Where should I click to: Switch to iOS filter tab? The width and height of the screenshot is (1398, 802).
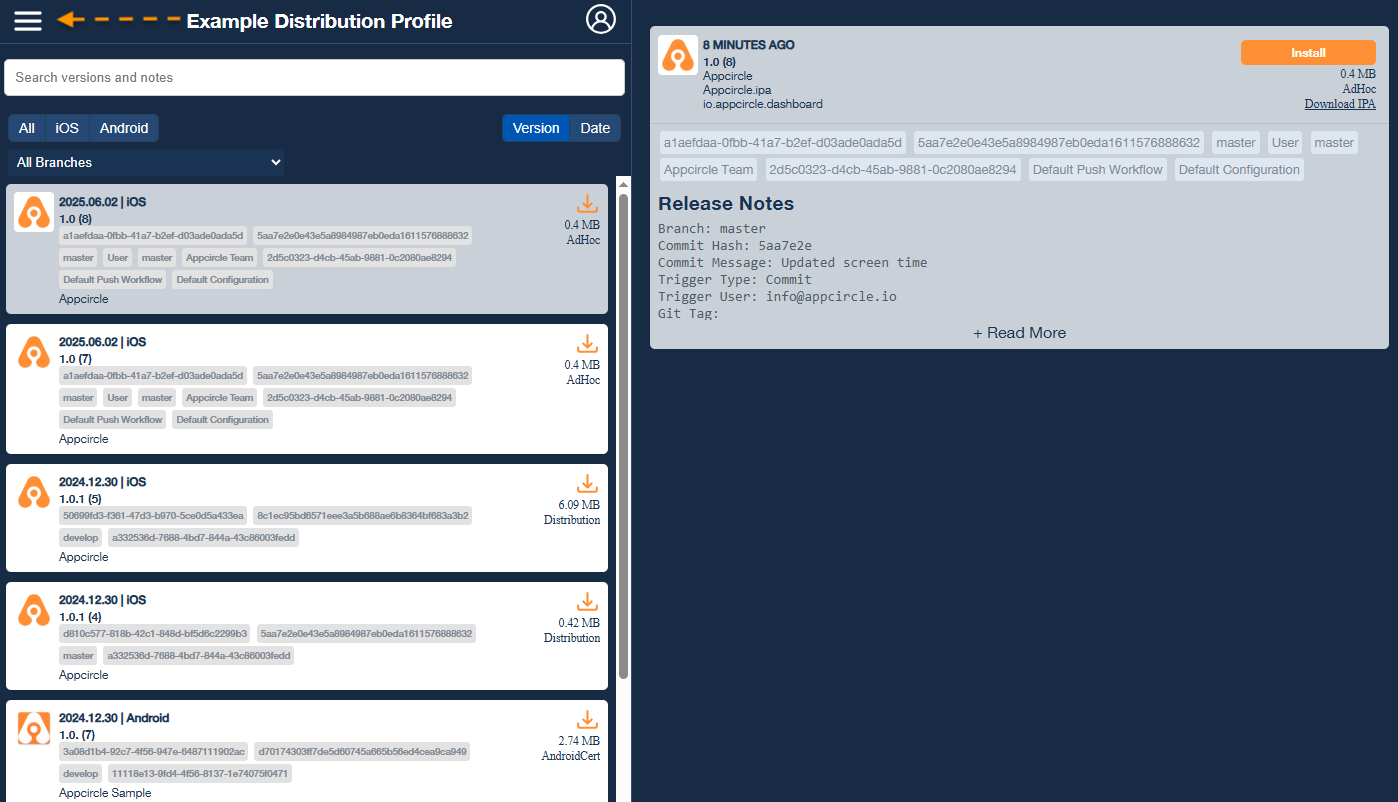67,128
